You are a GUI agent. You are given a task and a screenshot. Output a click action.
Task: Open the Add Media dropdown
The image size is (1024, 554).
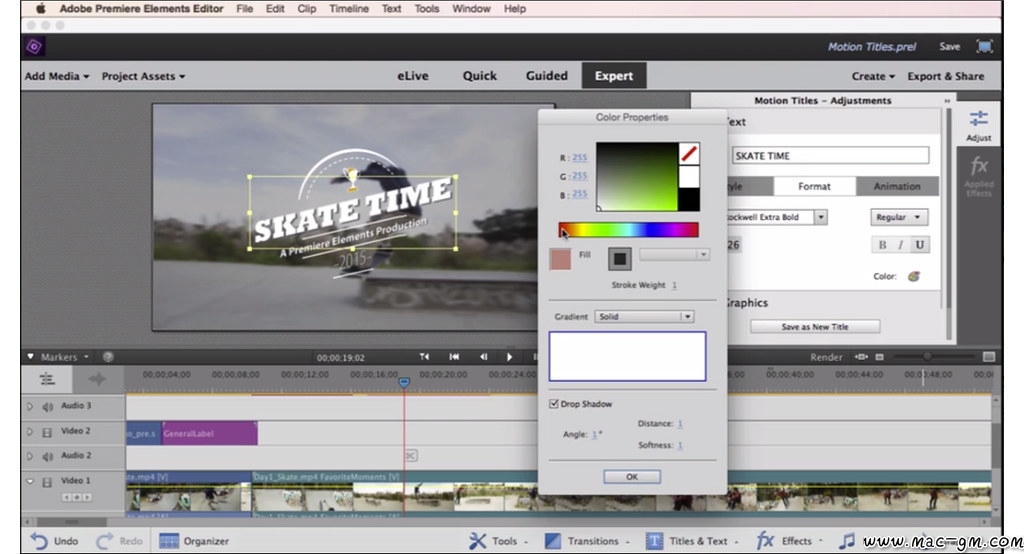pyautogui.click(x=57, y=76)
